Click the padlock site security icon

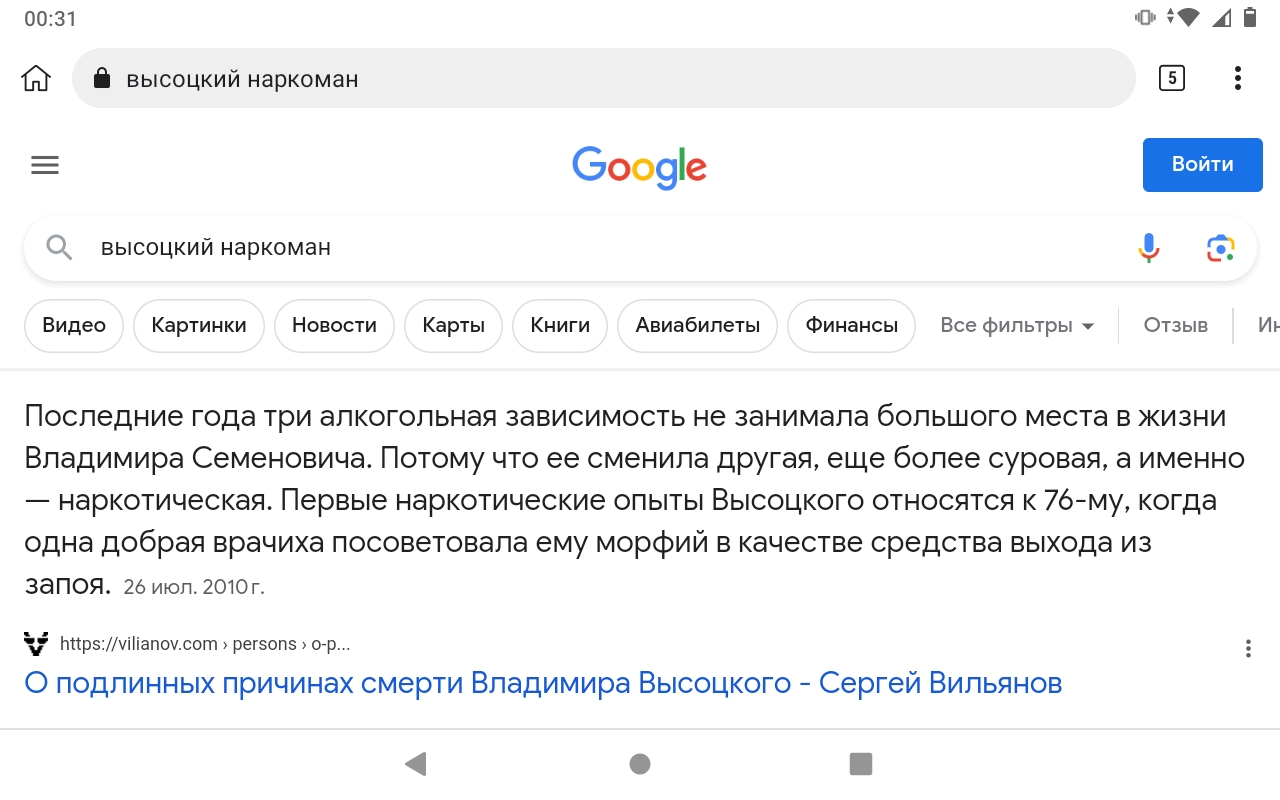101,78
